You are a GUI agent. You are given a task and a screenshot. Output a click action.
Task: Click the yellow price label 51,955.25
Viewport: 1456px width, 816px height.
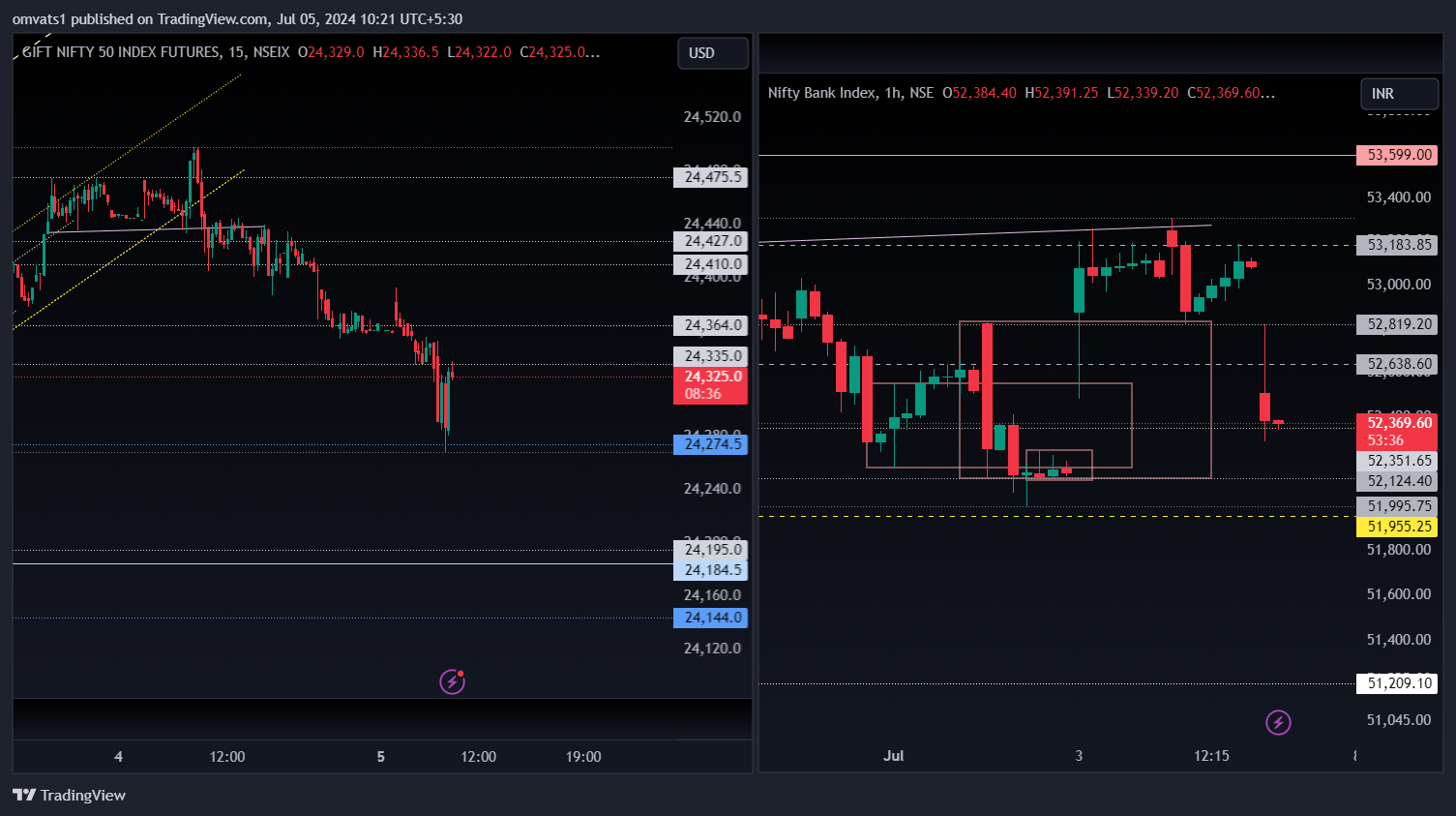[x=1397, y=527]
